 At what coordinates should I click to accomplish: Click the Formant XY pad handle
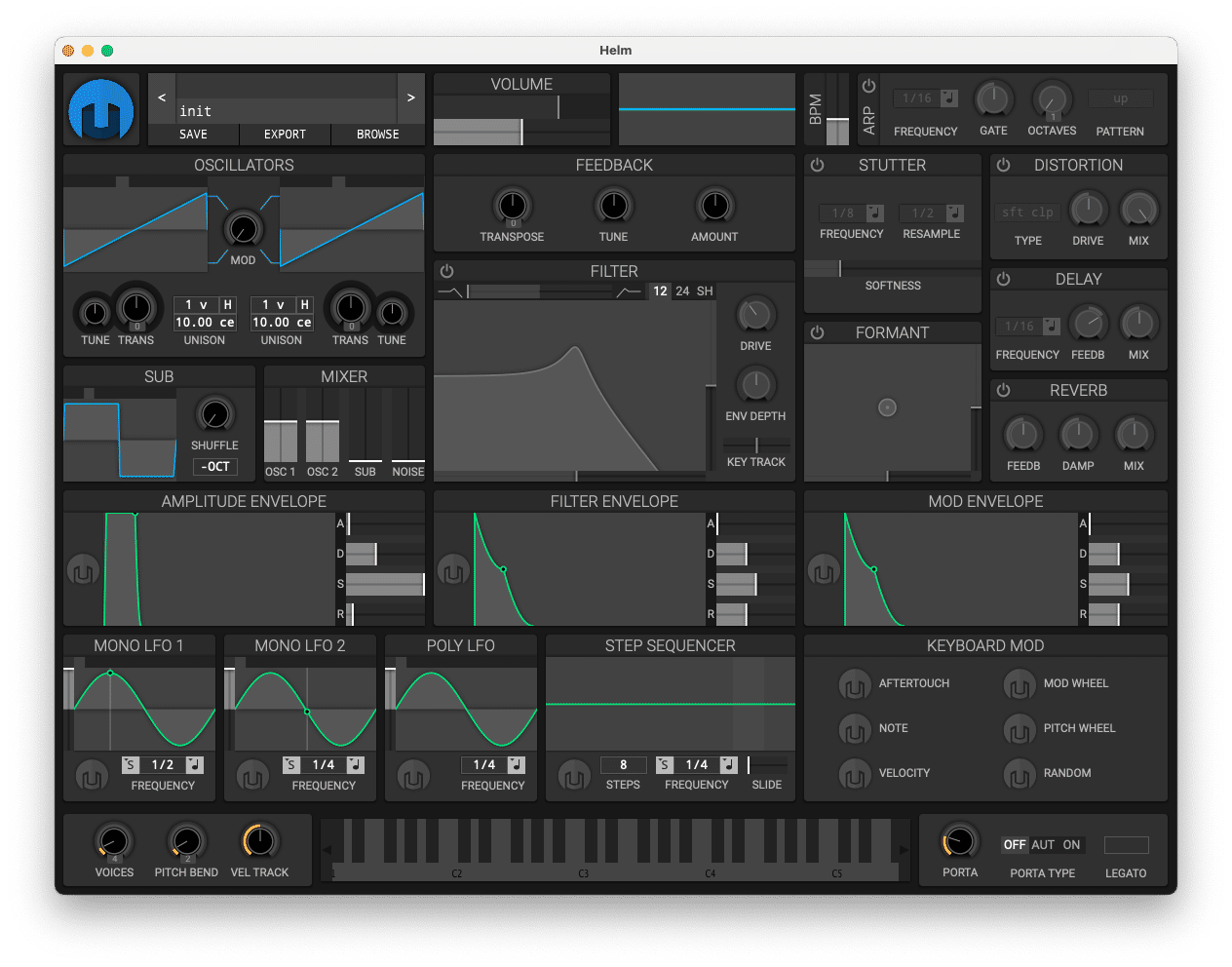pyautogui.click(x=887, y=407)
